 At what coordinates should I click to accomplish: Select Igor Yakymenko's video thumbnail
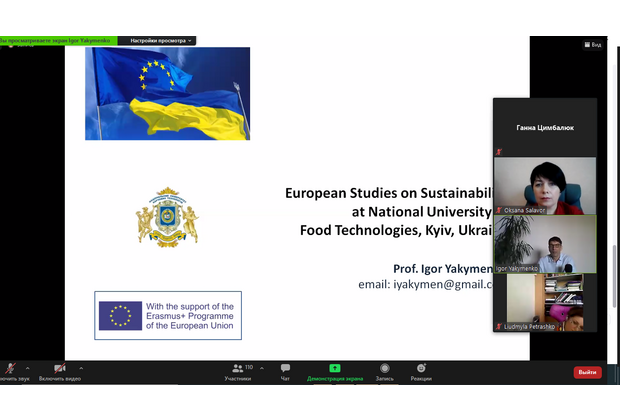545,244
